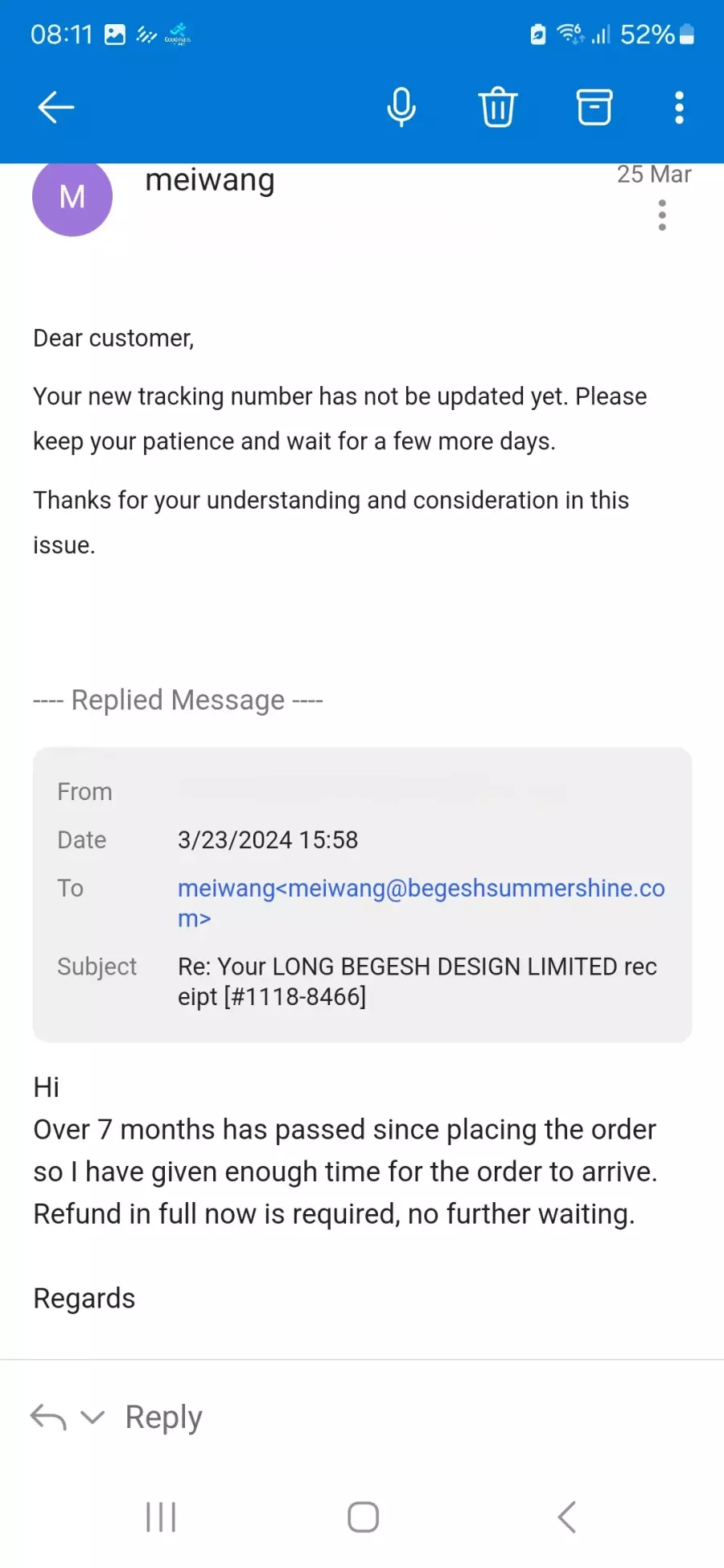
Task: Expand the reply options chevron
Action: pos(93,1417)
